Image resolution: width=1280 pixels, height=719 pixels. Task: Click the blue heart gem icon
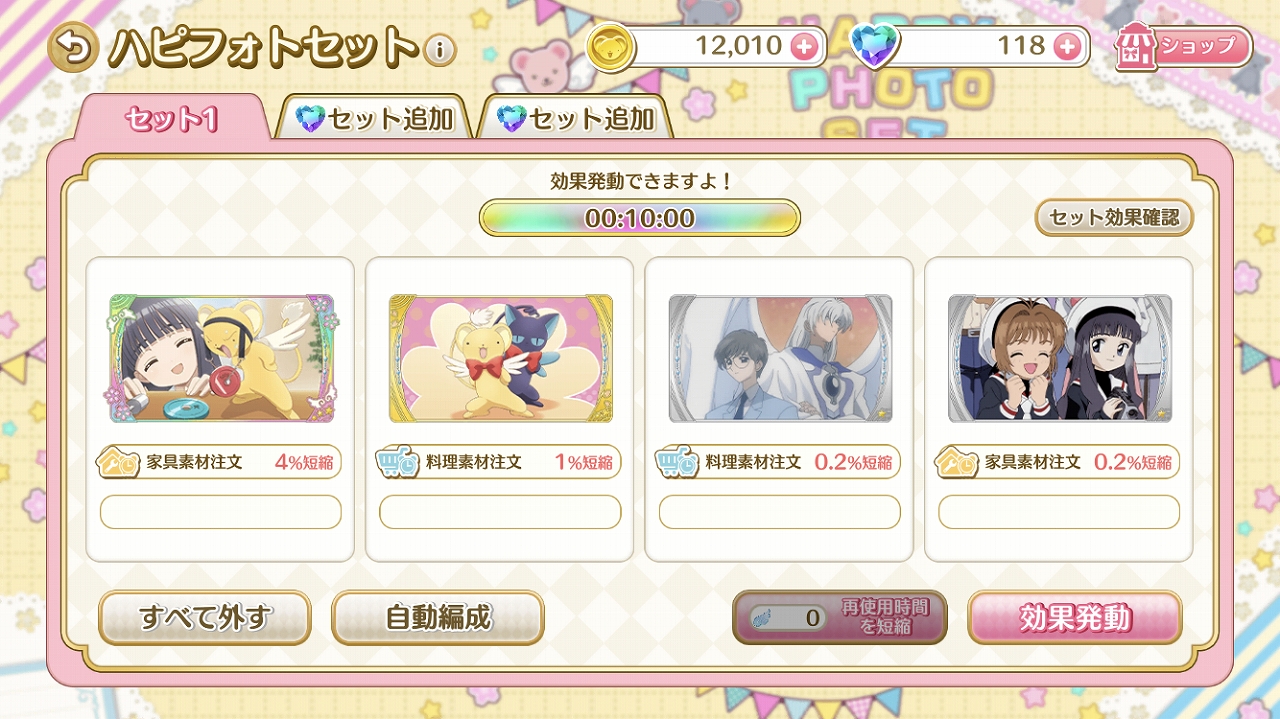coord(875,46)
